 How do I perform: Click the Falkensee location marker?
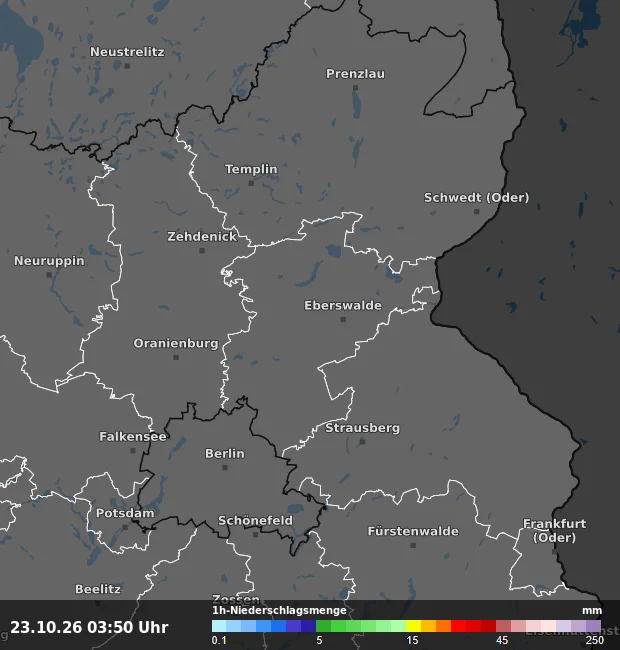(x=133, y=451)
